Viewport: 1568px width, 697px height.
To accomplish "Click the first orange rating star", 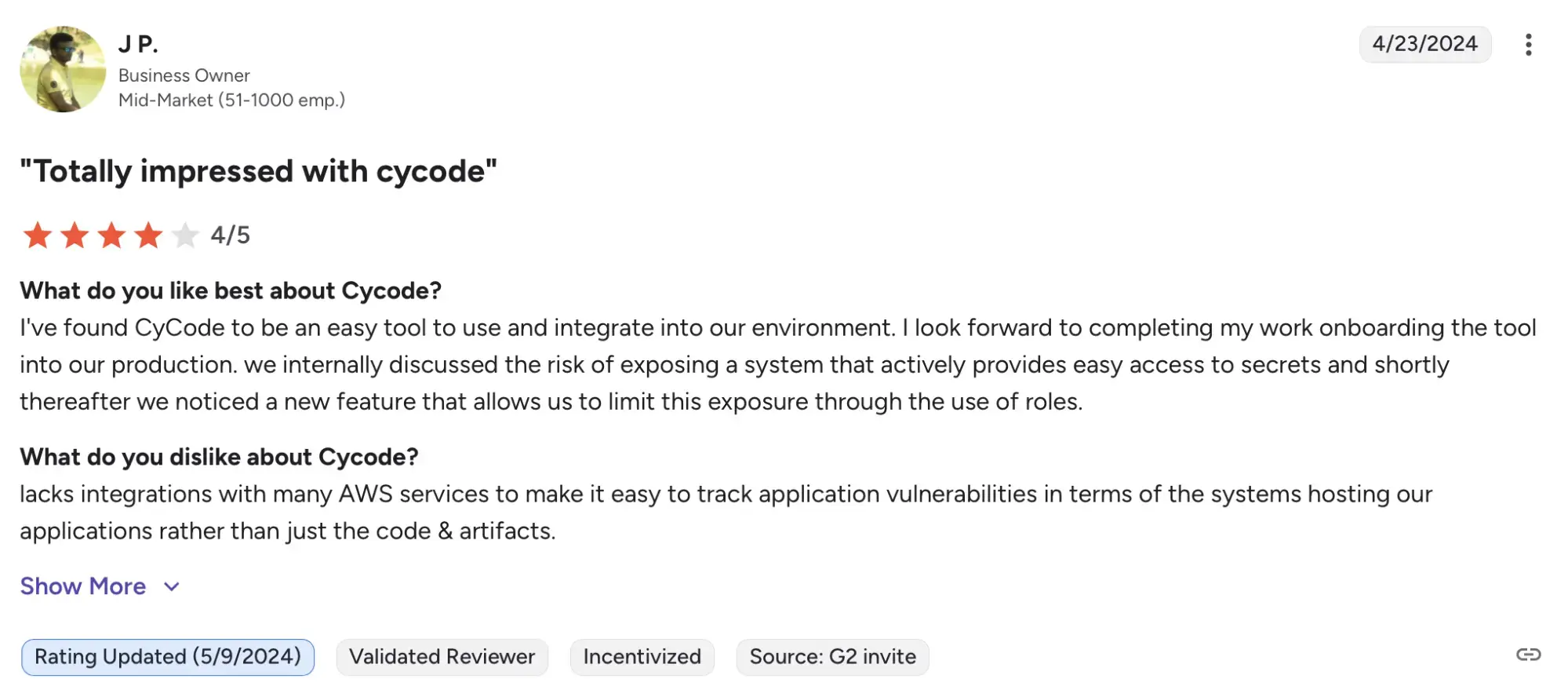I will 38,235.
